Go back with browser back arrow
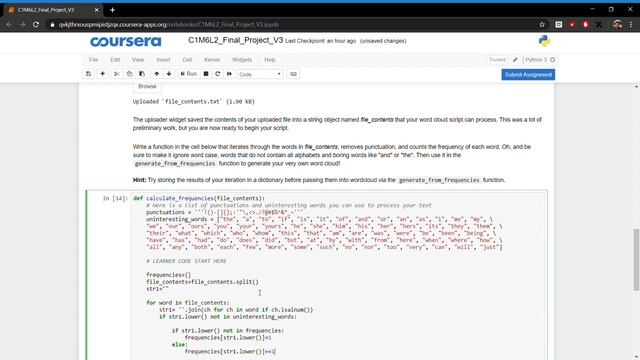 [9, 24]
